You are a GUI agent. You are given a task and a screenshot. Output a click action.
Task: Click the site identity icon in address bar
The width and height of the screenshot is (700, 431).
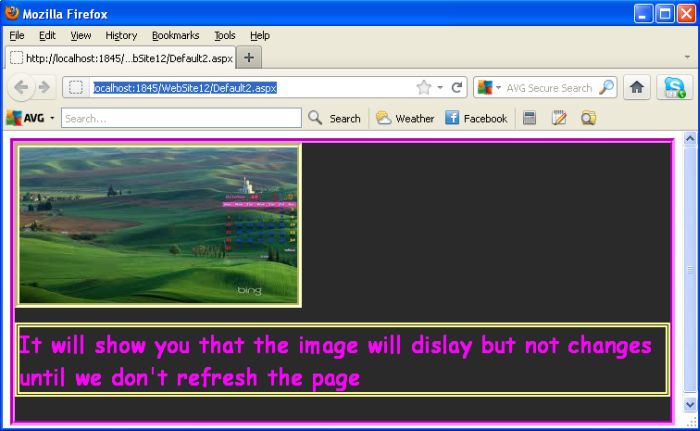tap(76, 88)
